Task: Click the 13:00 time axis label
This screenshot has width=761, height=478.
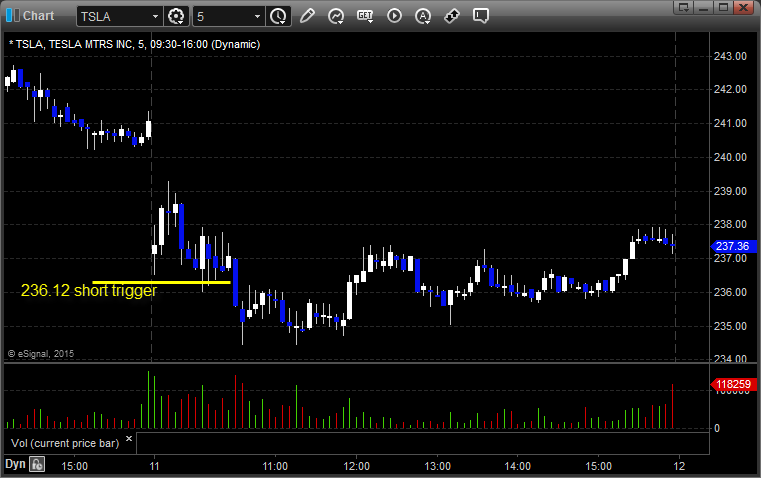Action: (438, 466)
